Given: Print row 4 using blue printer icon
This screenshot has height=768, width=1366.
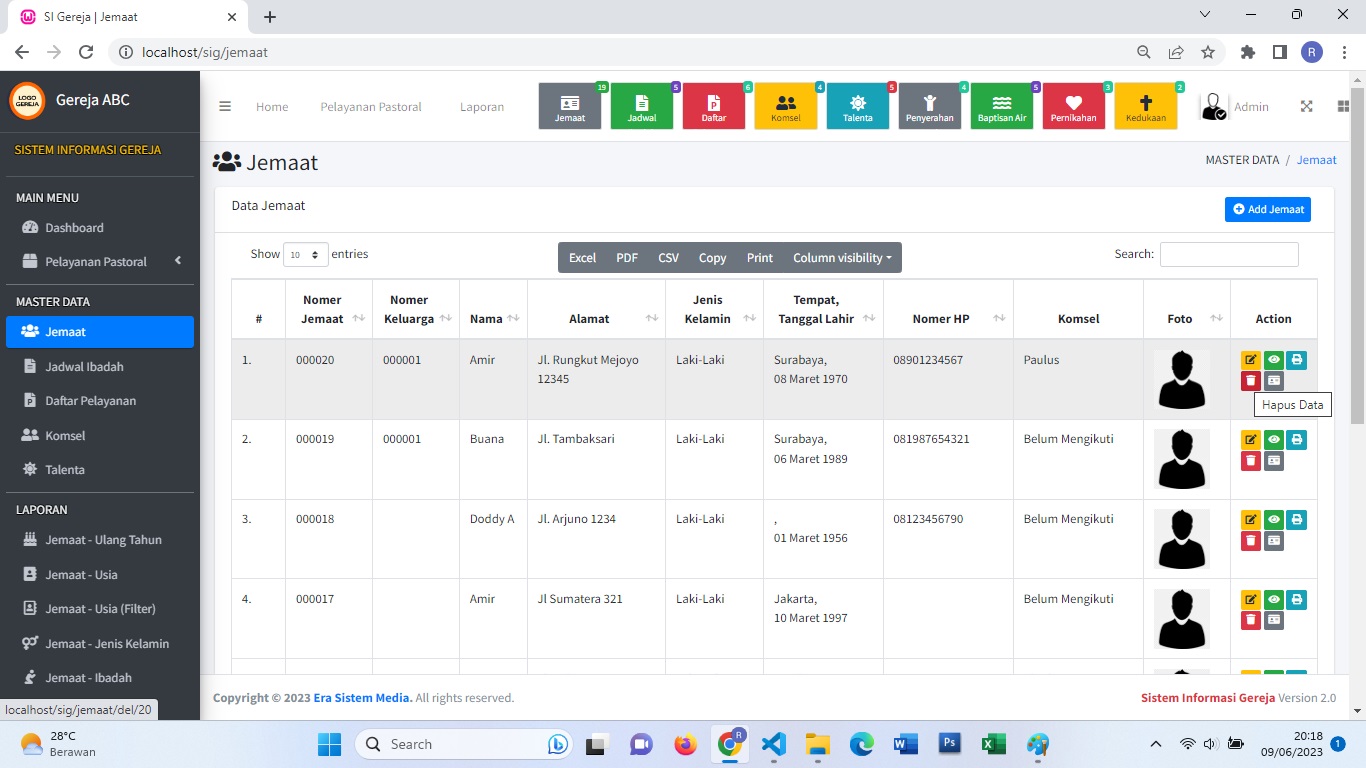Looking at the screenshot, I should [x=1296, y=600].
